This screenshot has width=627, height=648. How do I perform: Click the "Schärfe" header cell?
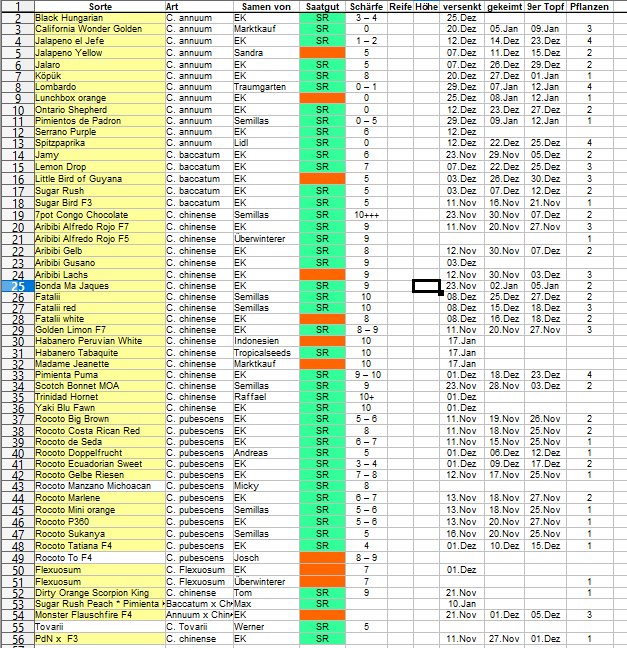point(366,6)
